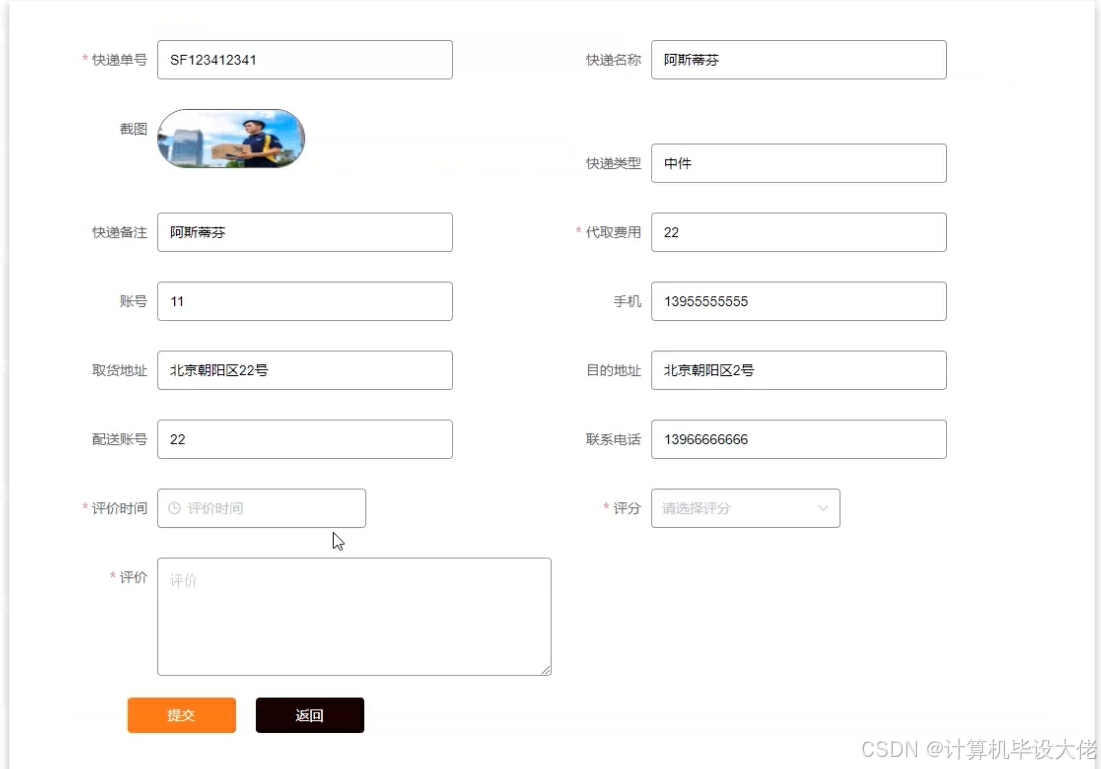The width and height of the screenshot is (1101, 769).
Task: Click the 手机 phone number field
Action: 798,301
